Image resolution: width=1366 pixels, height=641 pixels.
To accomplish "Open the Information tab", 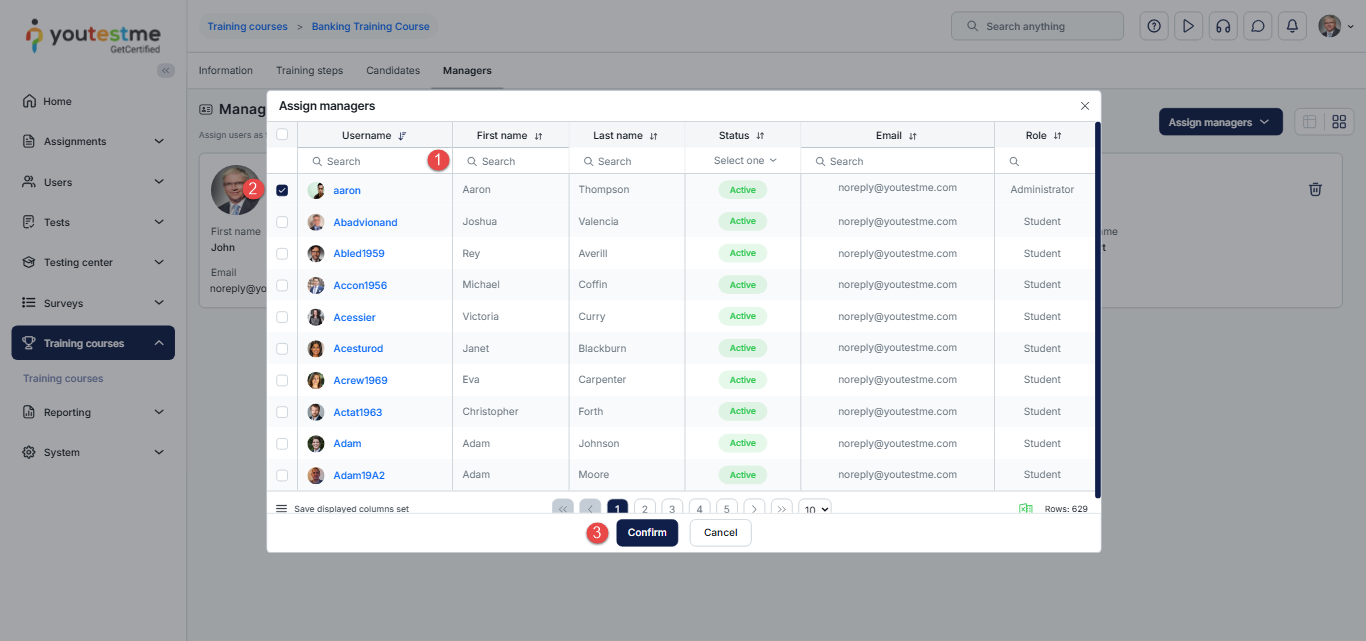I will (x=226, y=71).
